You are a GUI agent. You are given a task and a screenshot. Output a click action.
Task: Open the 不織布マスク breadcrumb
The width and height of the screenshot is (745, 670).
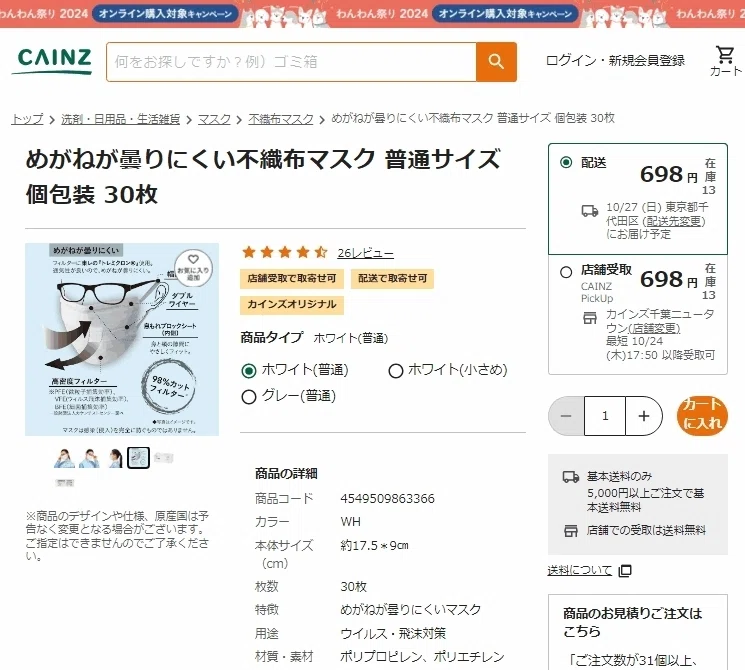point(281,119)
